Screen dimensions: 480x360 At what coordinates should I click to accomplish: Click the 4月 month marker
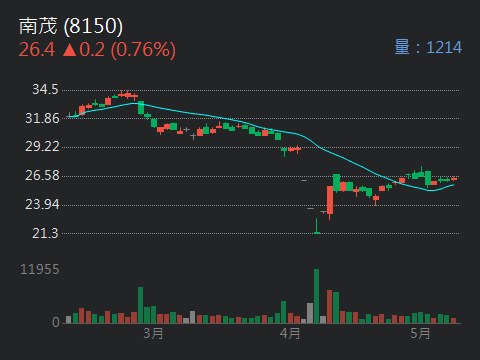coord(290,333)
